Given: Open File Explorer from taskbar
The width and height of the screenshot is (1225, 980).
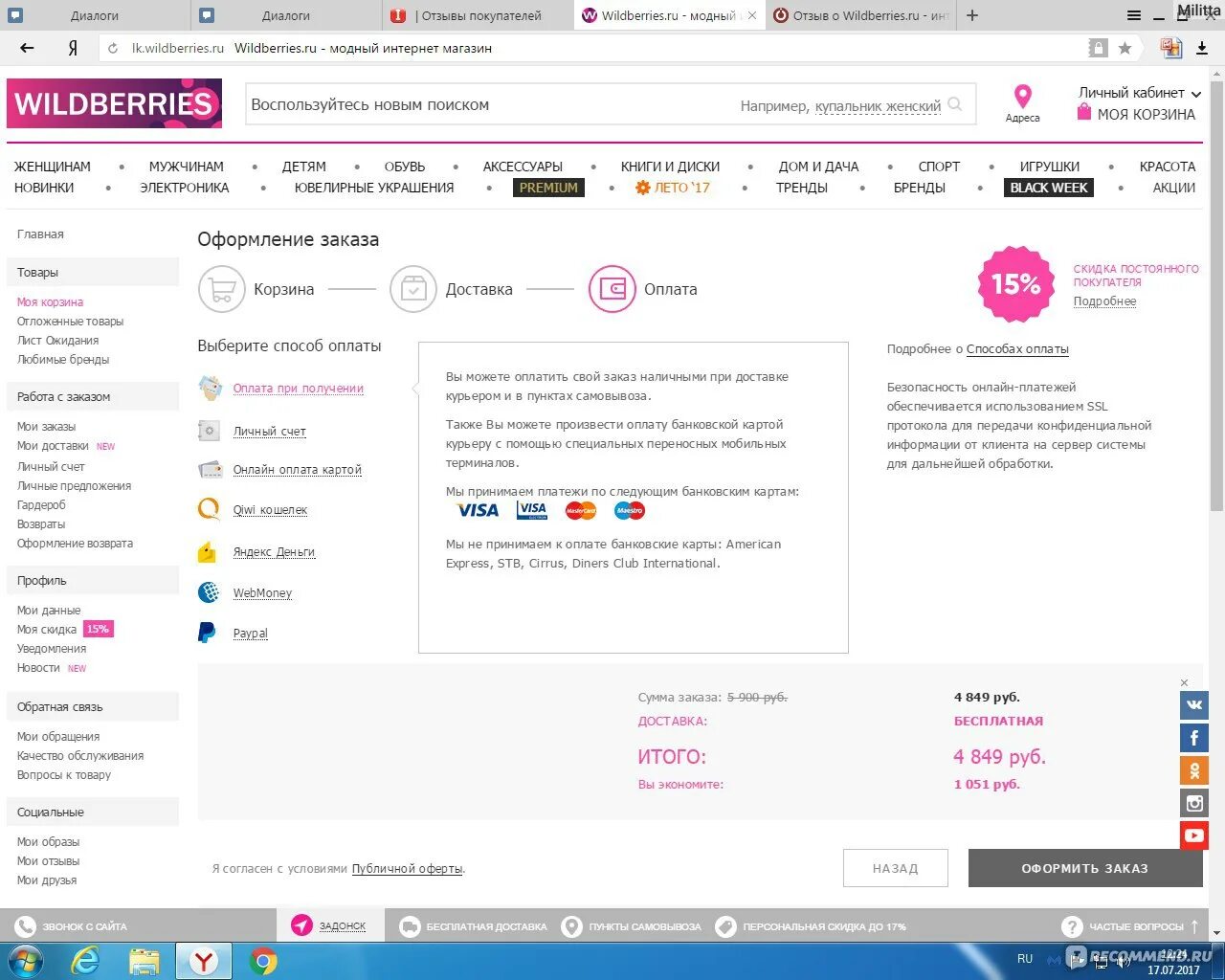Looking at the screenshot, I should coord(145,961).
